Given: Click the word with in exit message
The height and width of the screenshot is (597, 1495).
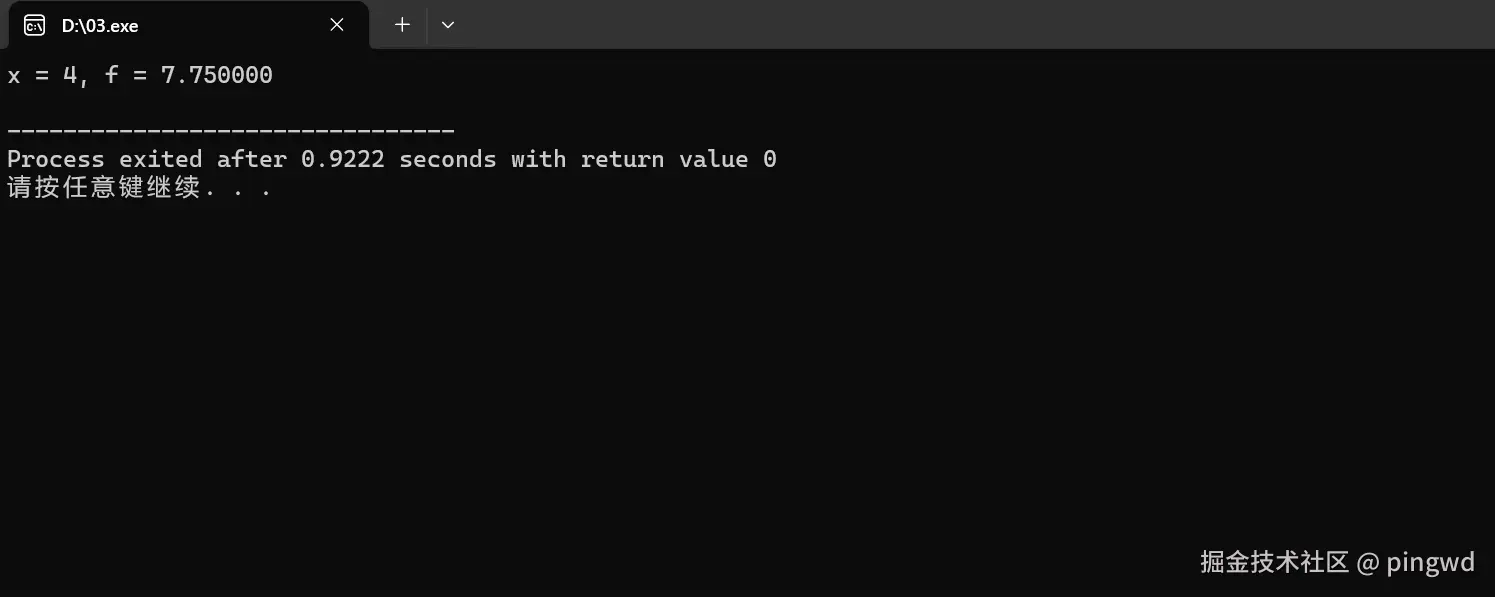Looking at the screenshot, I should click(538, 159).
